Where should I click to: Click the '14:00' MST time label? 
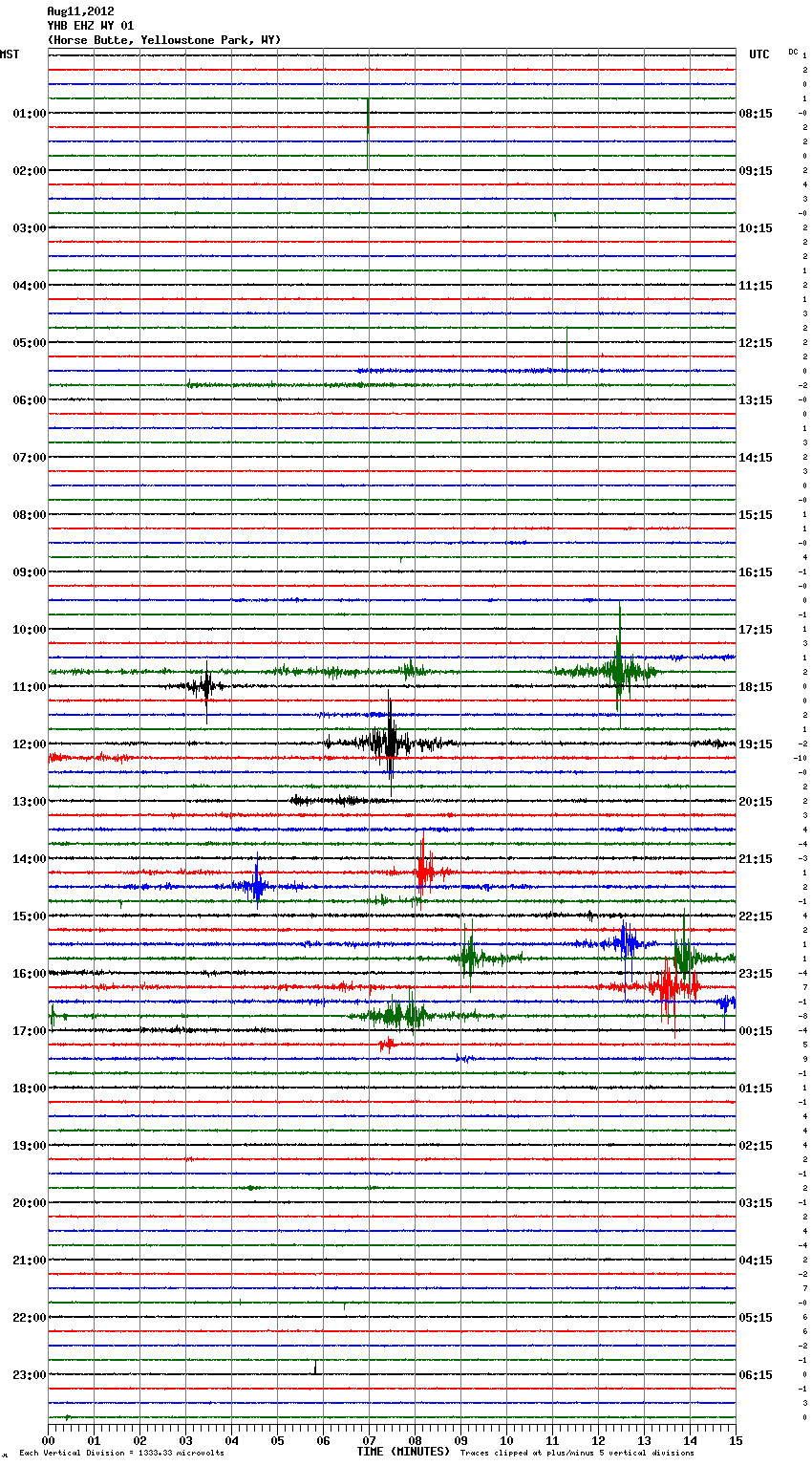[29, 859]
